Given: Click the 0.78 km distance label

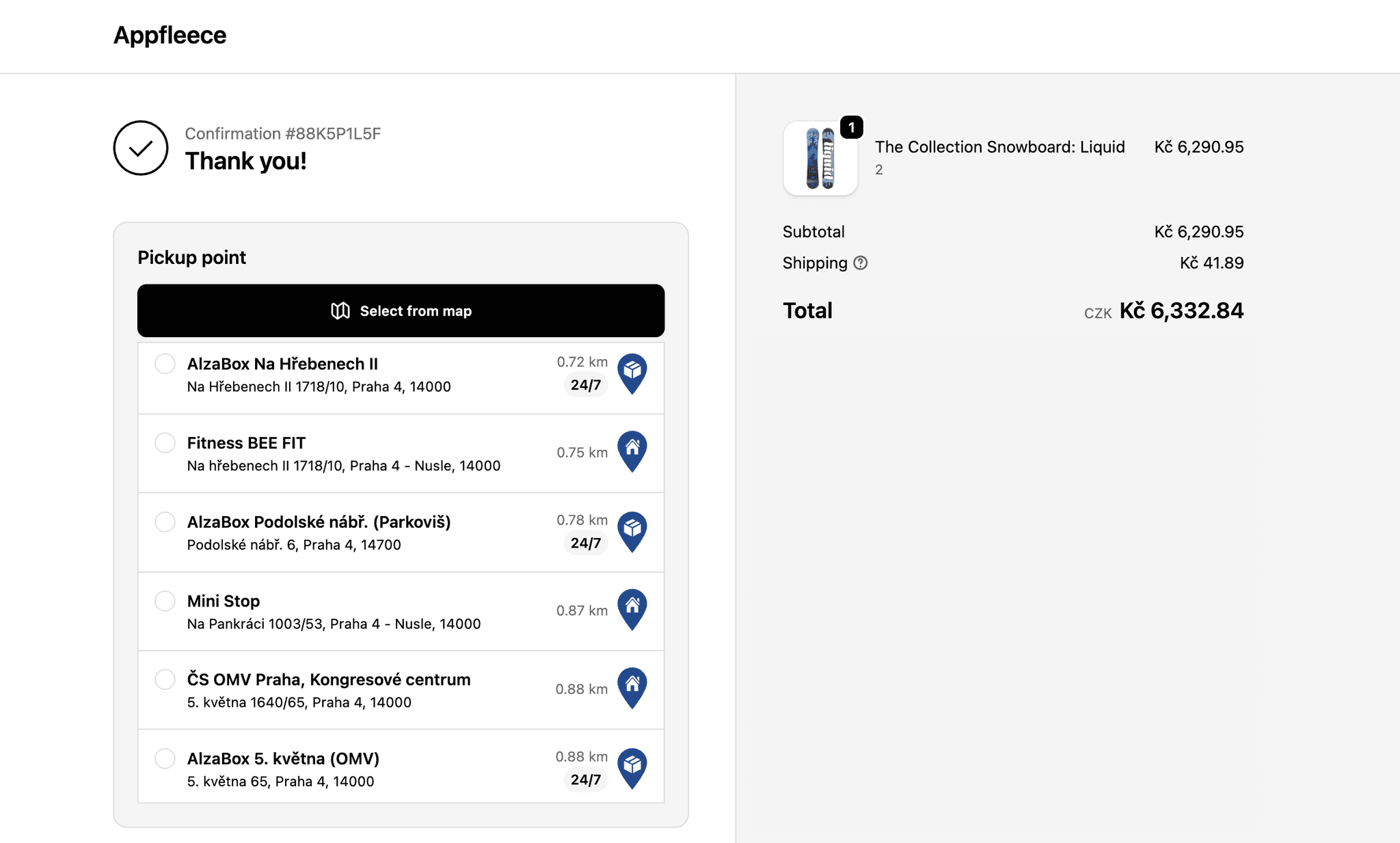Looking at the screenshot, I should coord(582,520).
